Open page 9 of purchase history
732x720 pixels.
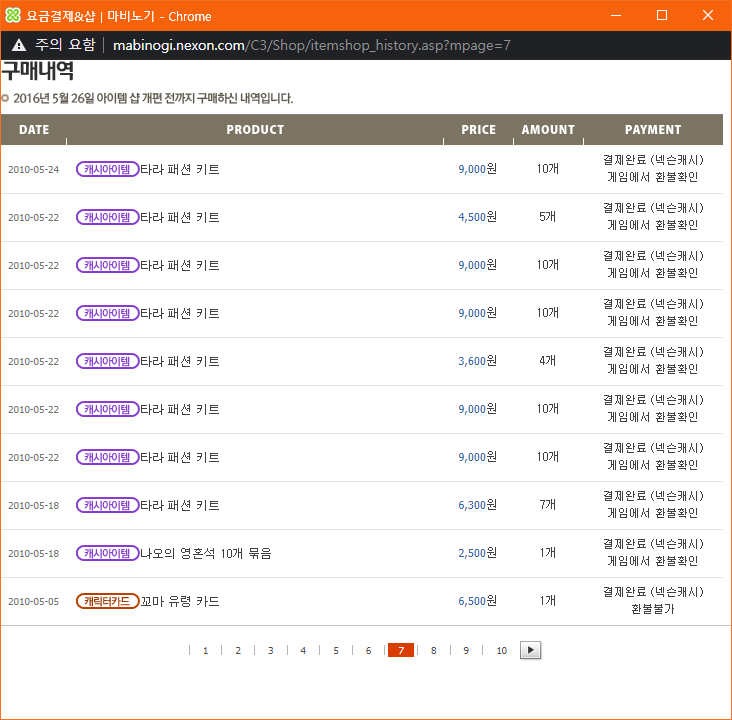click(466, 650)
